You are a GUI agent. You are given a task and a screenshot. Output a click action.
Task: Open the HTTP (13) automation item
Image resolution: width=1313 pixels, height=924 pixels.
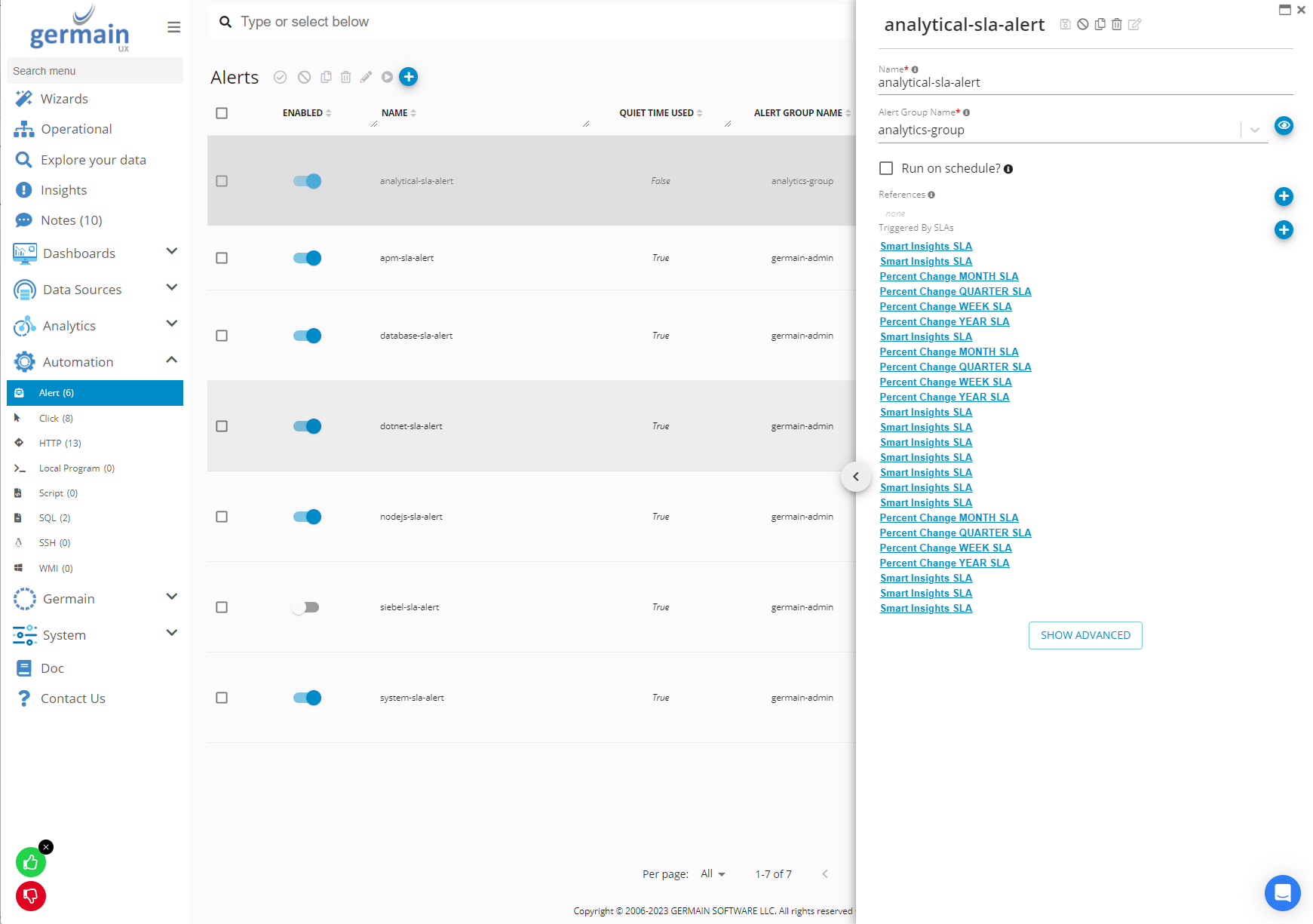coord(60,443)
